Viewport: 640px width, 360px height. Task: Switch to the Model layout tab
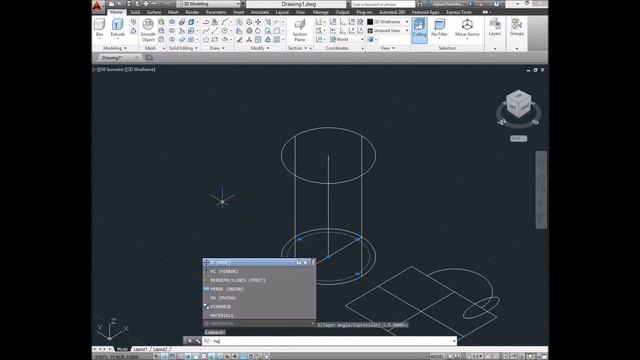pyautogui.click(x=122, y=349)
